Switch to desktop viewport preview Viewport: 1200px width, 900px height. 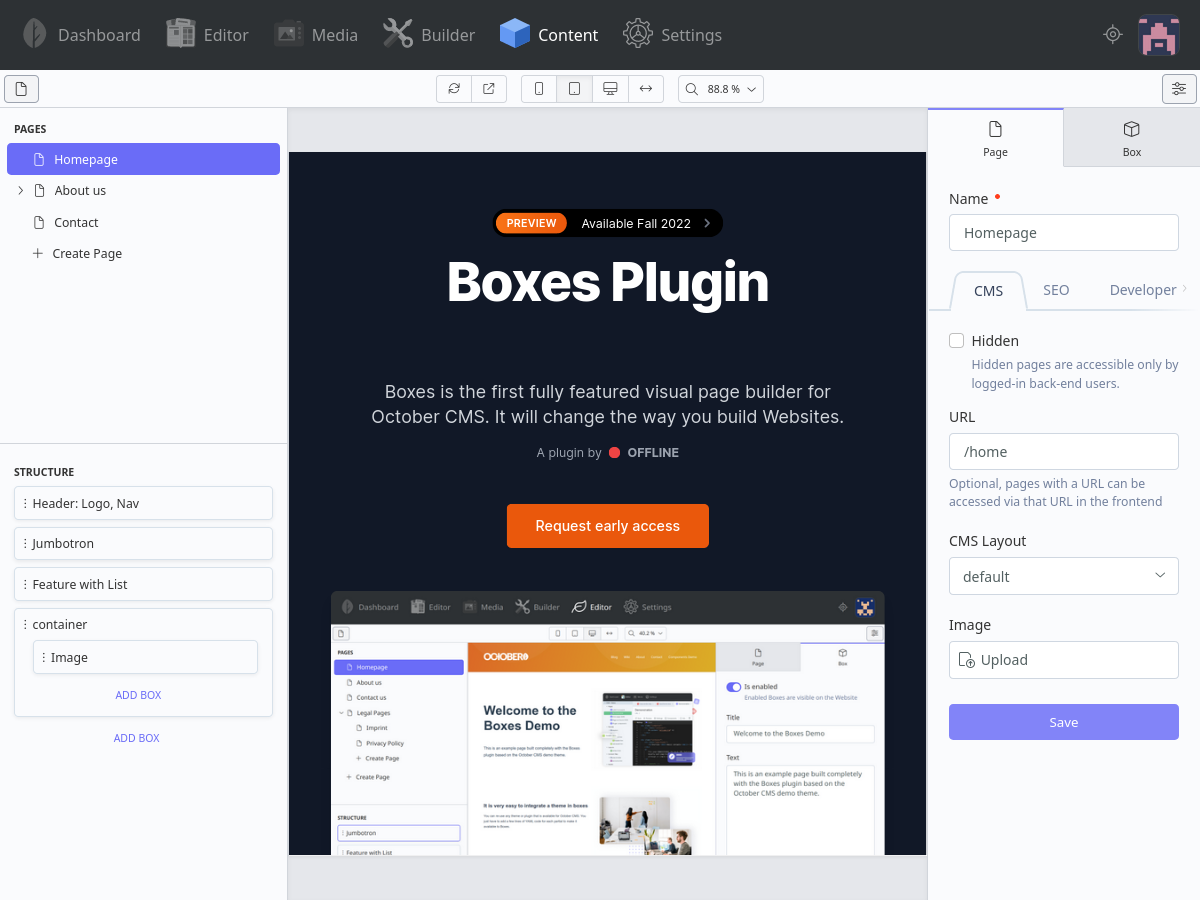[610, 89]
